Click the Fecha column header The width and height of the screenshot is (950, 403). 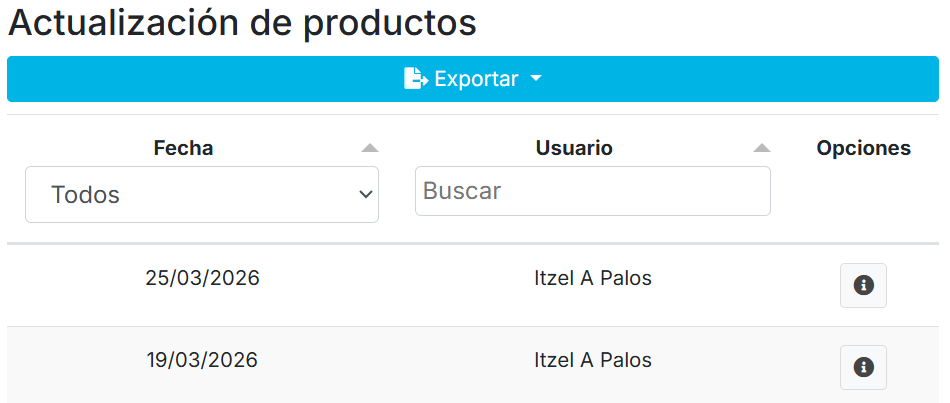[183, 148]
